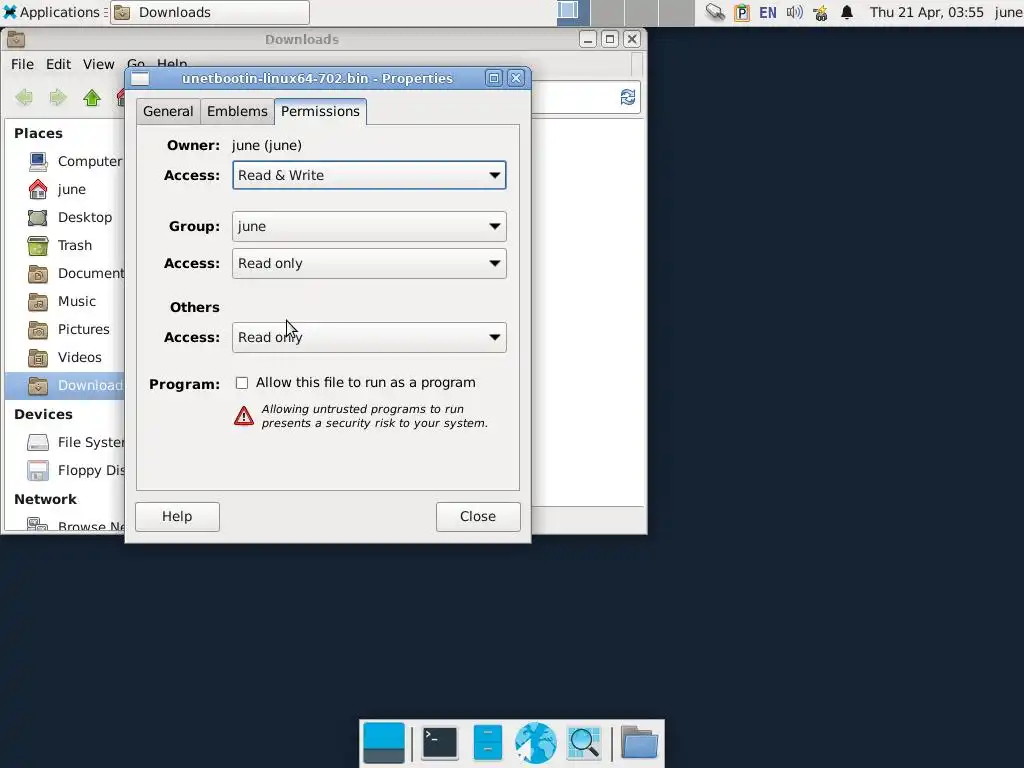Click the Help button in Properties dialog

(x=177, y=516)
